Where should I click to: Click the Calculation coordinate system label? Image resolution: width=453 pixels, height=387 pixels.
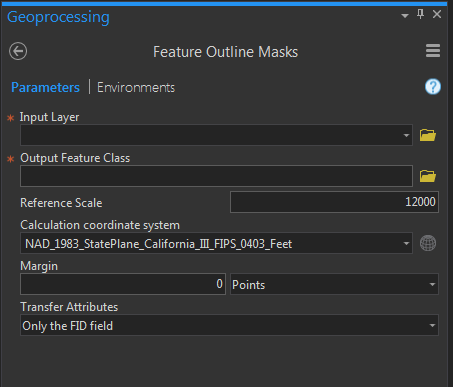coord(100,225)
